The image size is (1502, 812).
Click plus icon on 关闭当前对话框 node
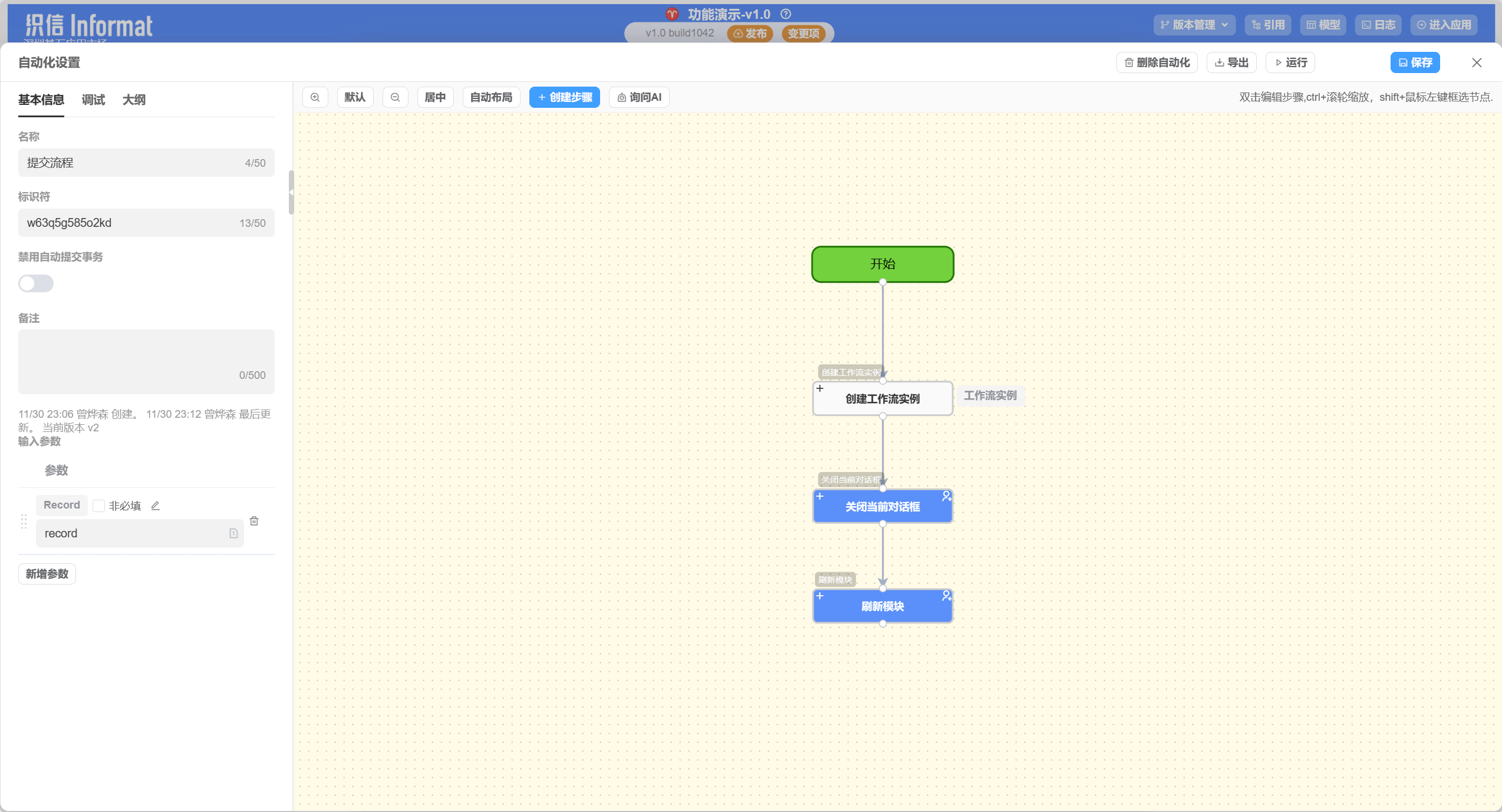(820, 496)
